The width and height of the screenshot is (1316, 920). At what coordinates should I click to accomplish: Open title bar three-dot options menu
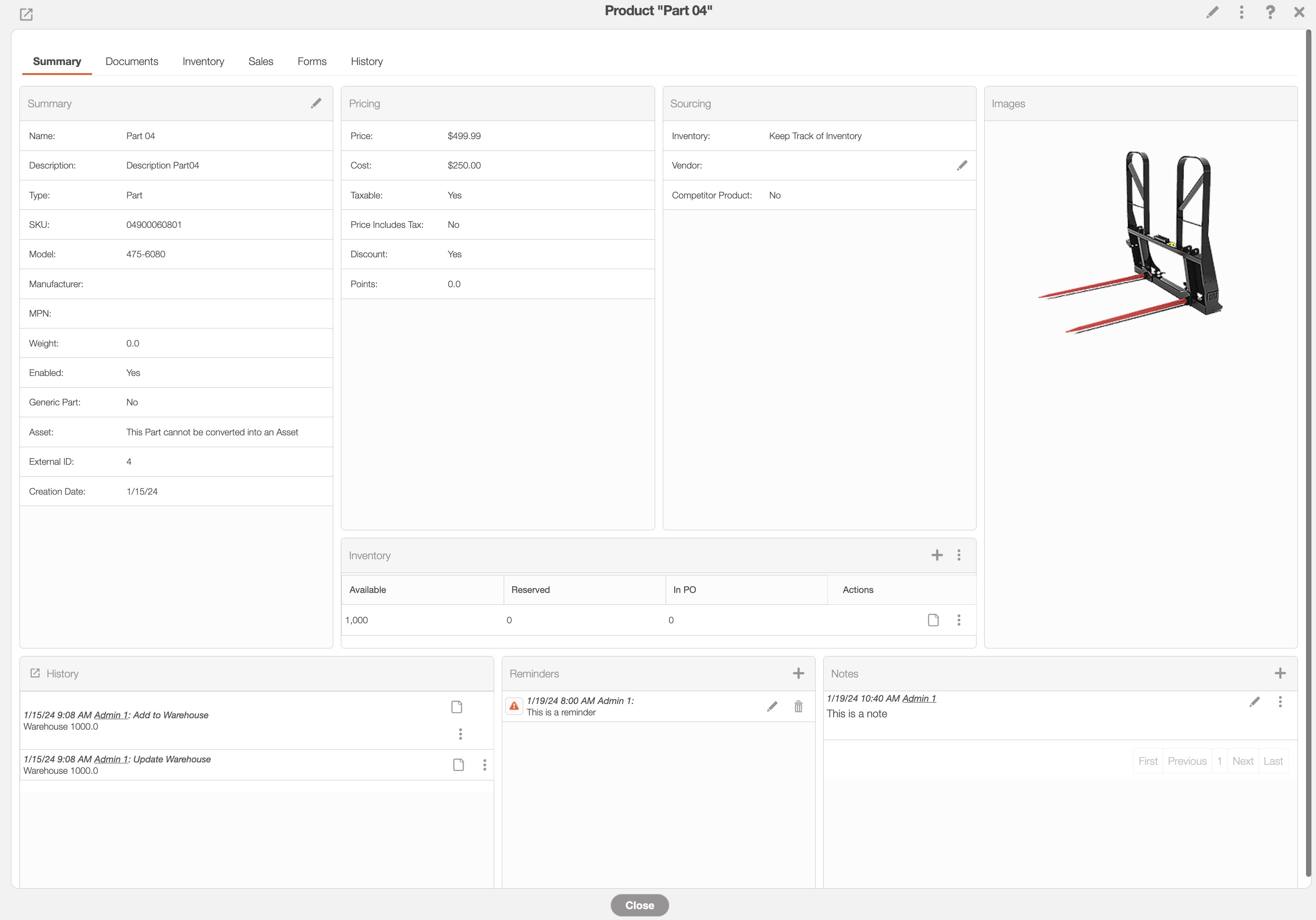1241,12
